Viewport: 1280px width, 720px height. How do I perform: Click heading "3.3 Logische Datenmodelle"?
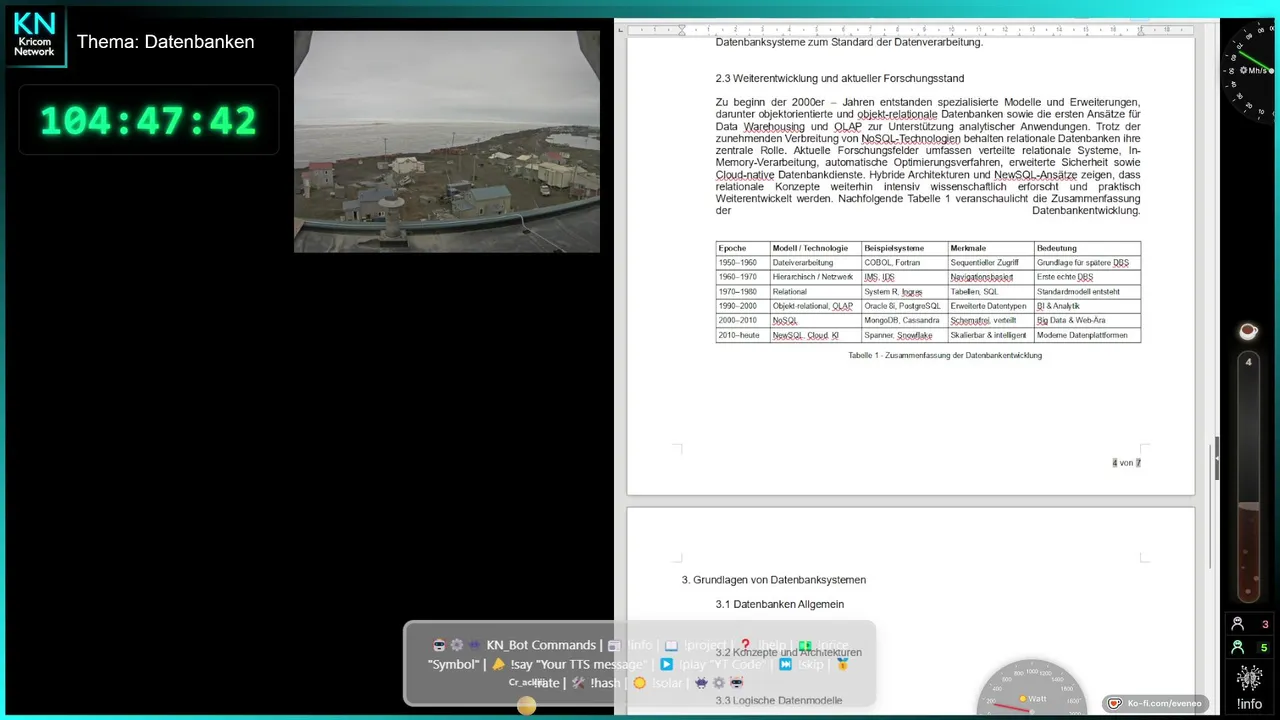coord(779,701)
